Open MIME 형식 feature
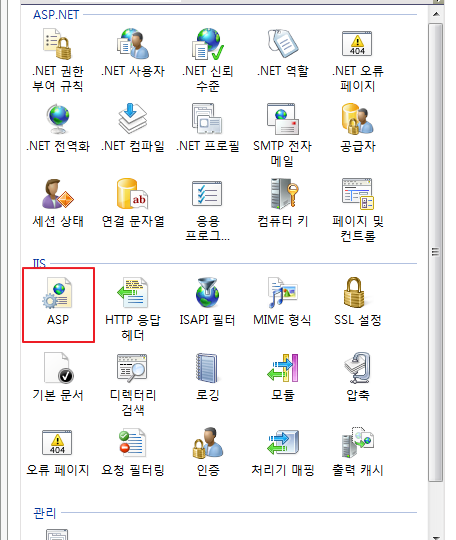Image resolution: width=456 pixels, height=540 pixels. tap(283, 302)
